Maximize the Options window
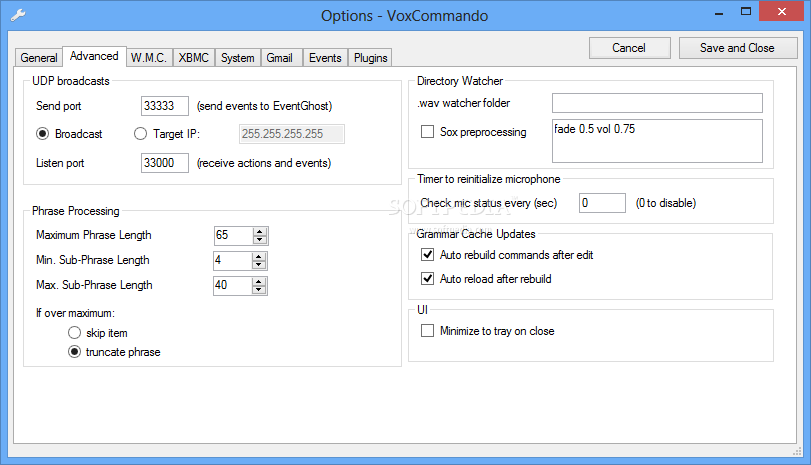 746,11
